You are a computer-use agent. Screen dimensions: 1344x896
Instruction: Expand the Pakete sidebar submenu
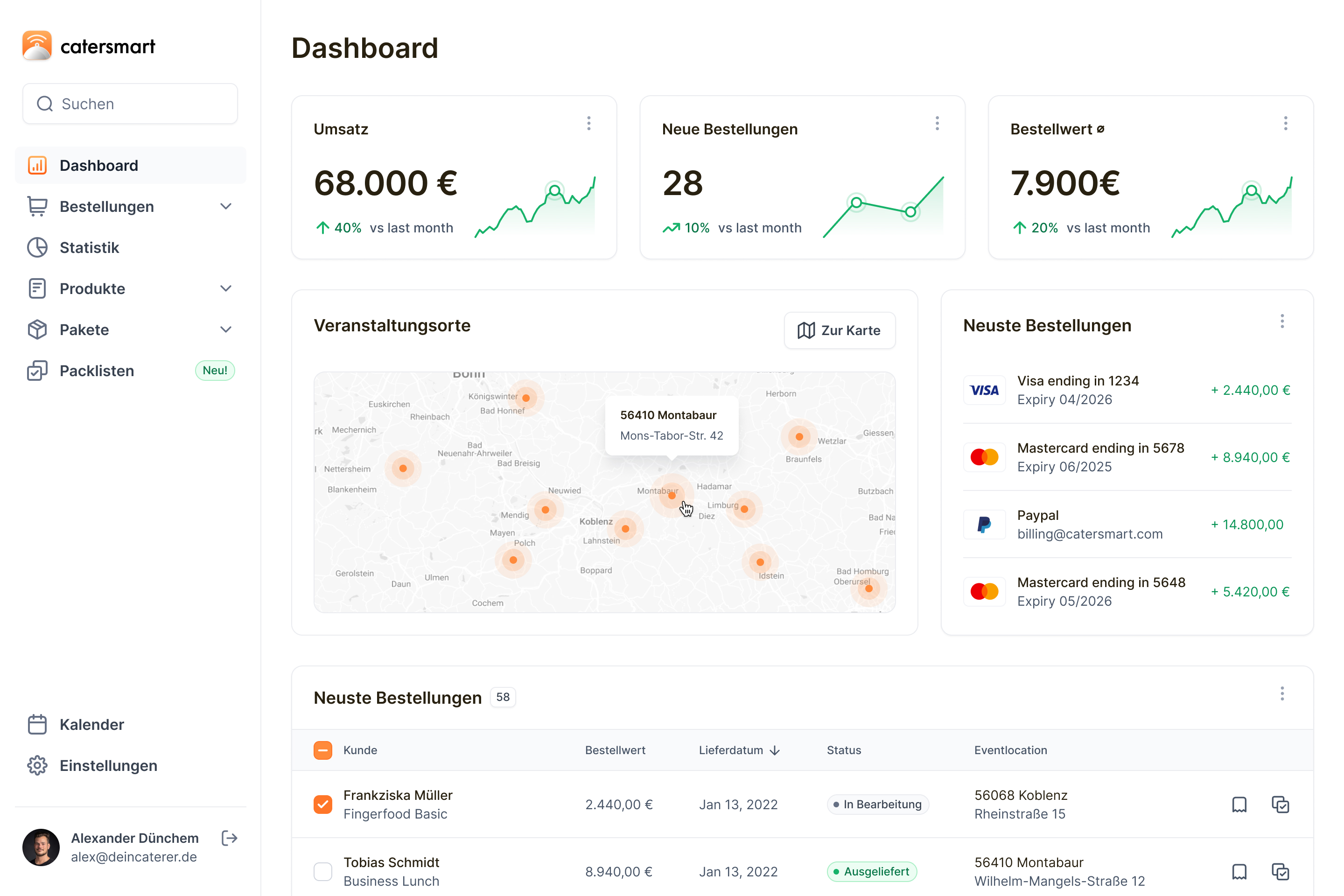tap(226, 330)
